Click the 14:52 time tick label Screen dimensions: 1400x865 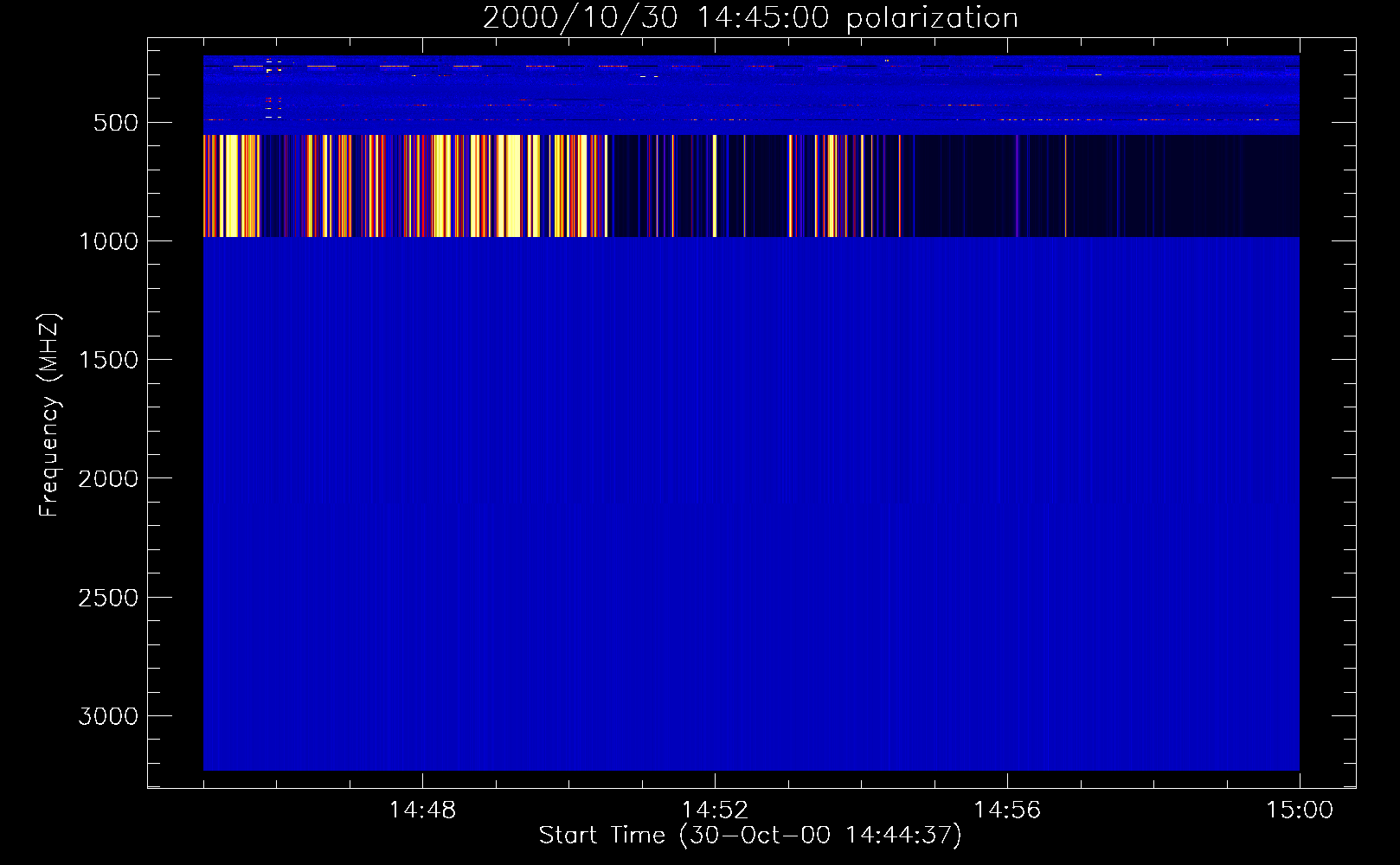(715, 810)
